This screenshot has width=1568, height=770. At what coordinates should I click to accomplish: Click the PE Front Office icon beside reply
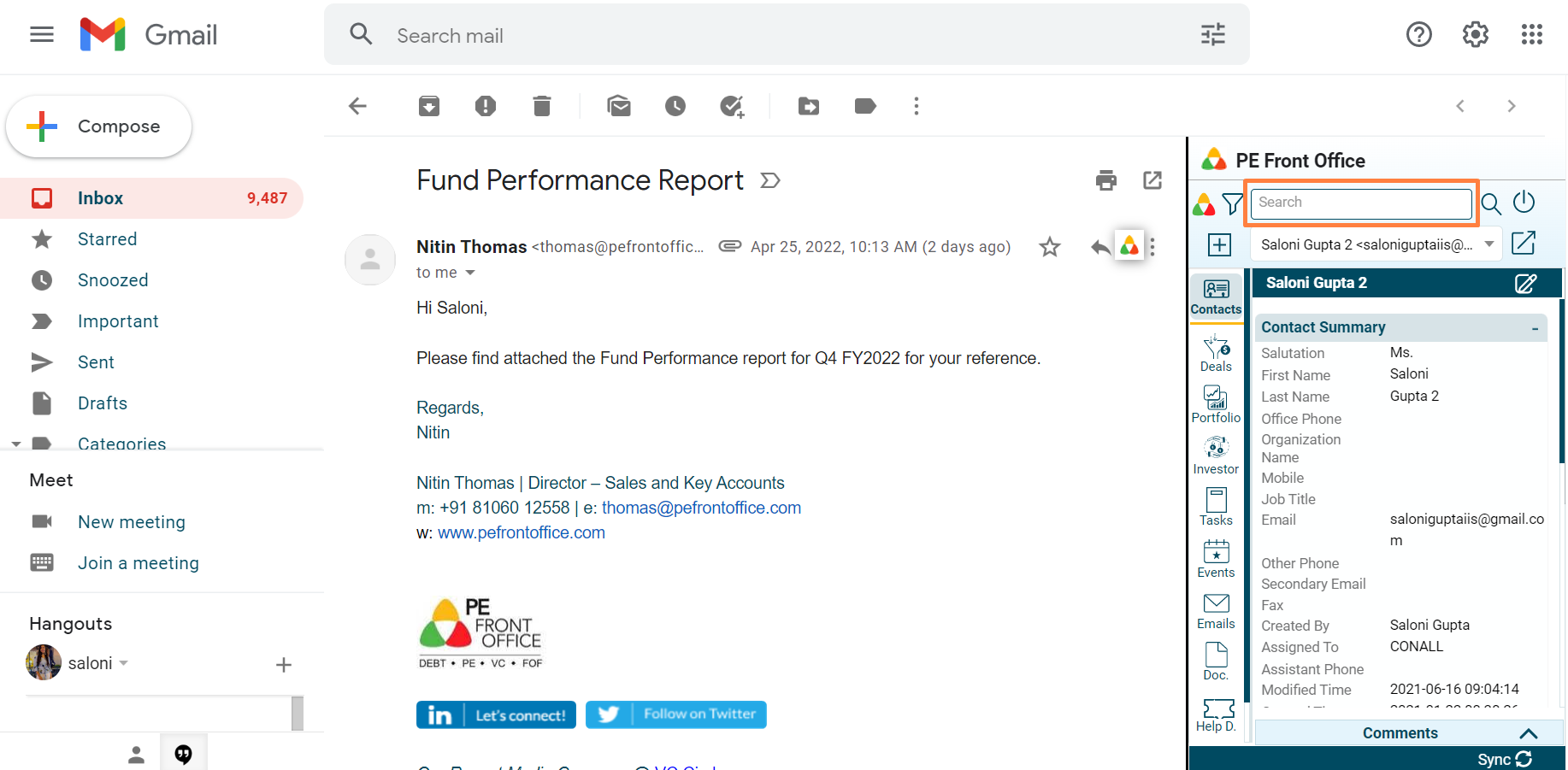(1129, 247)
